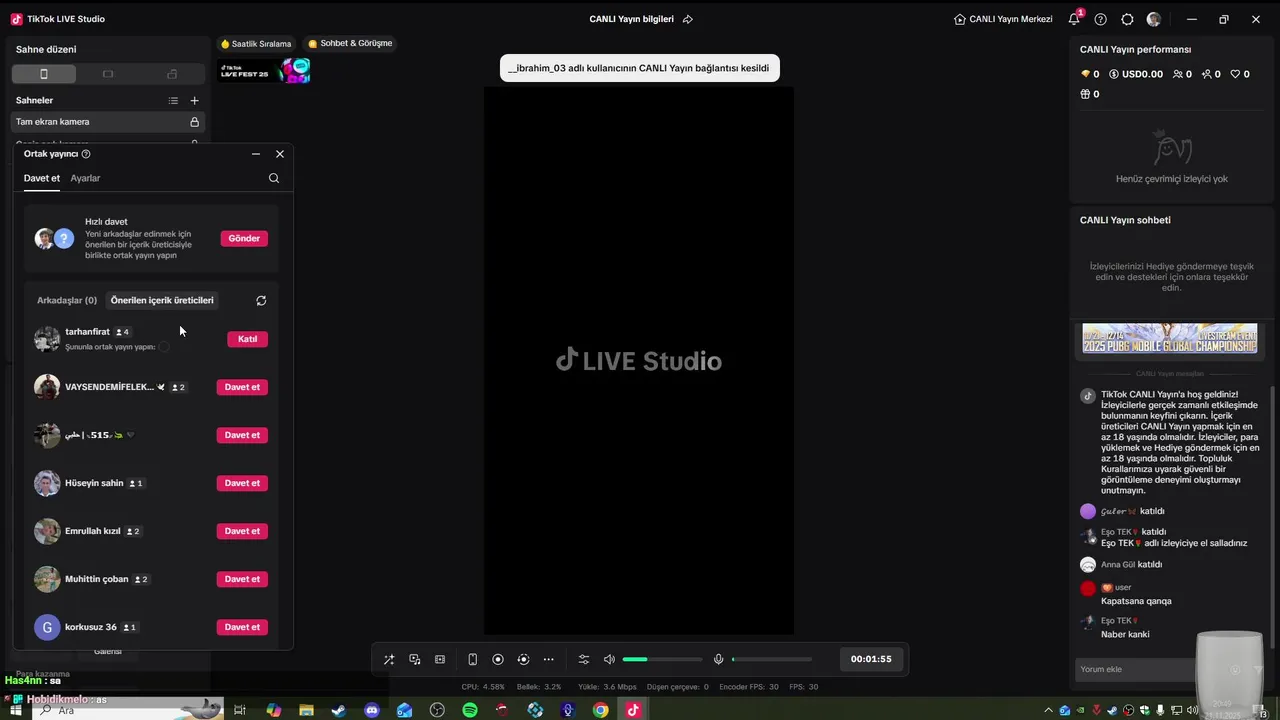Invite korkusuz 36 with Davet et

(242, 627)
